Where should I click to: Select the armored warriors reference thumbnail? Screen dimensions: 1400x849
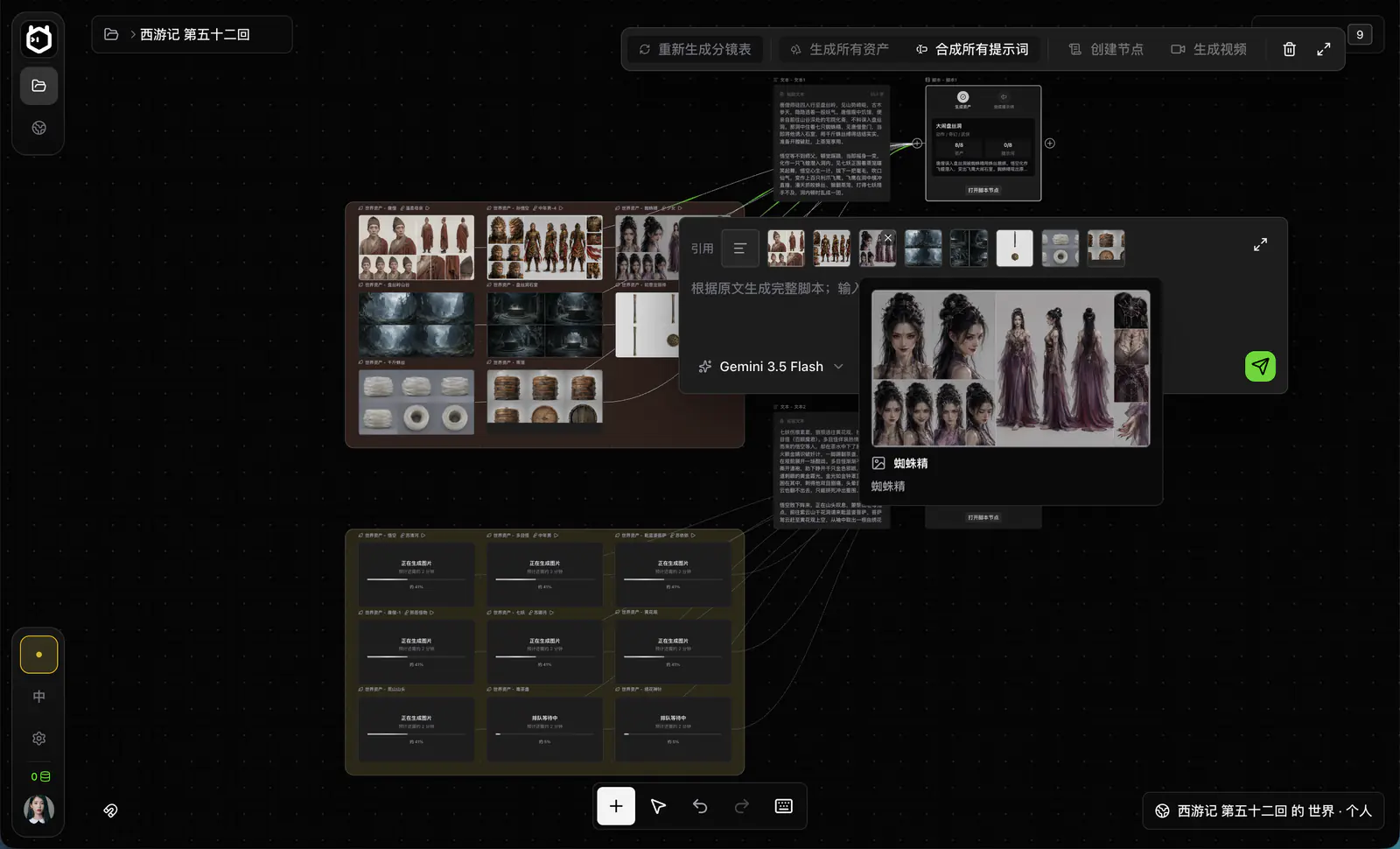pos(831,249)
